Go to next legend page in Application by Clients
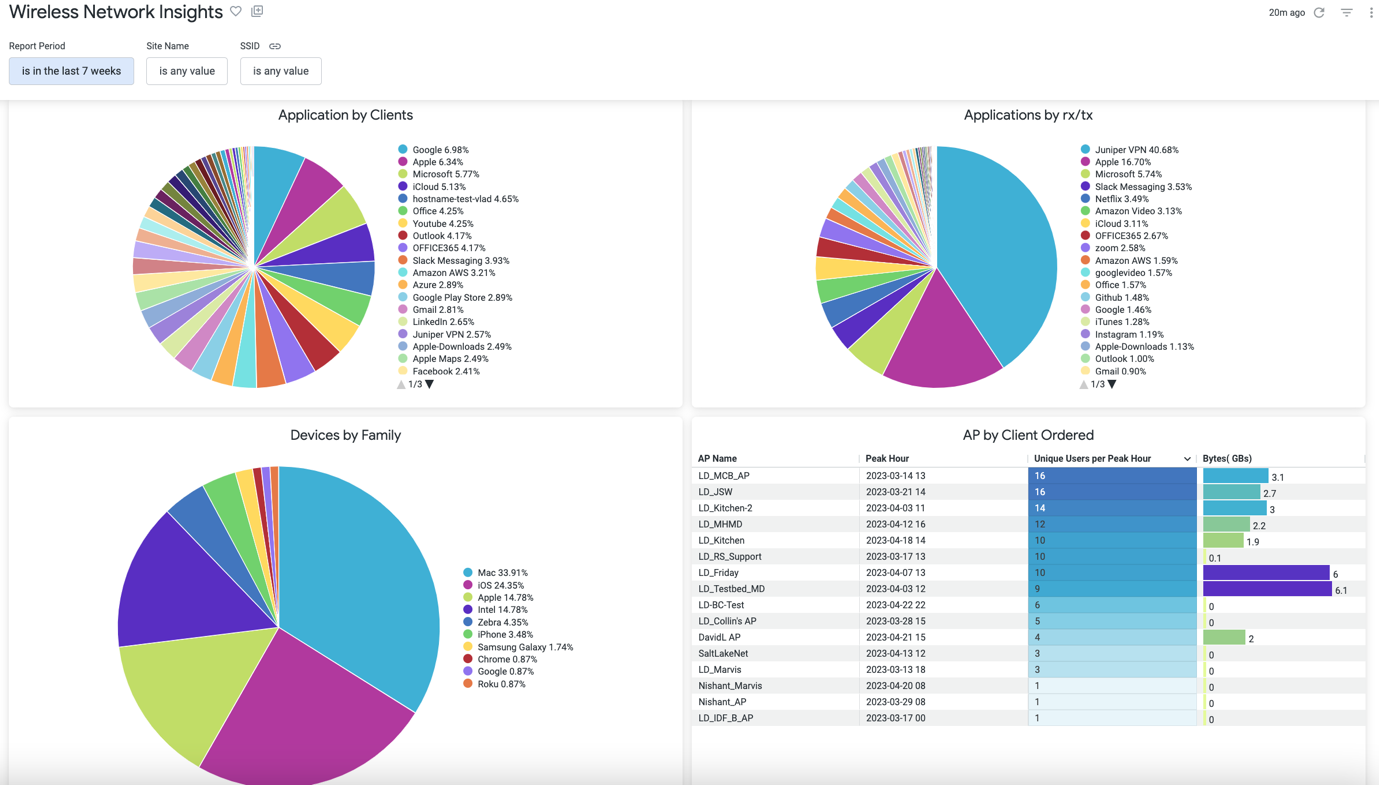 (430, 384)
